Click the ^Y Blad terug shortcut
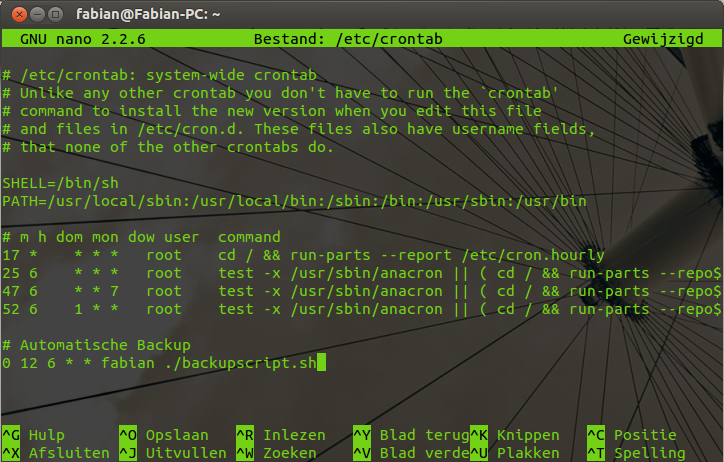The height and width of the screenshot is (462, 724). [411, 435]
